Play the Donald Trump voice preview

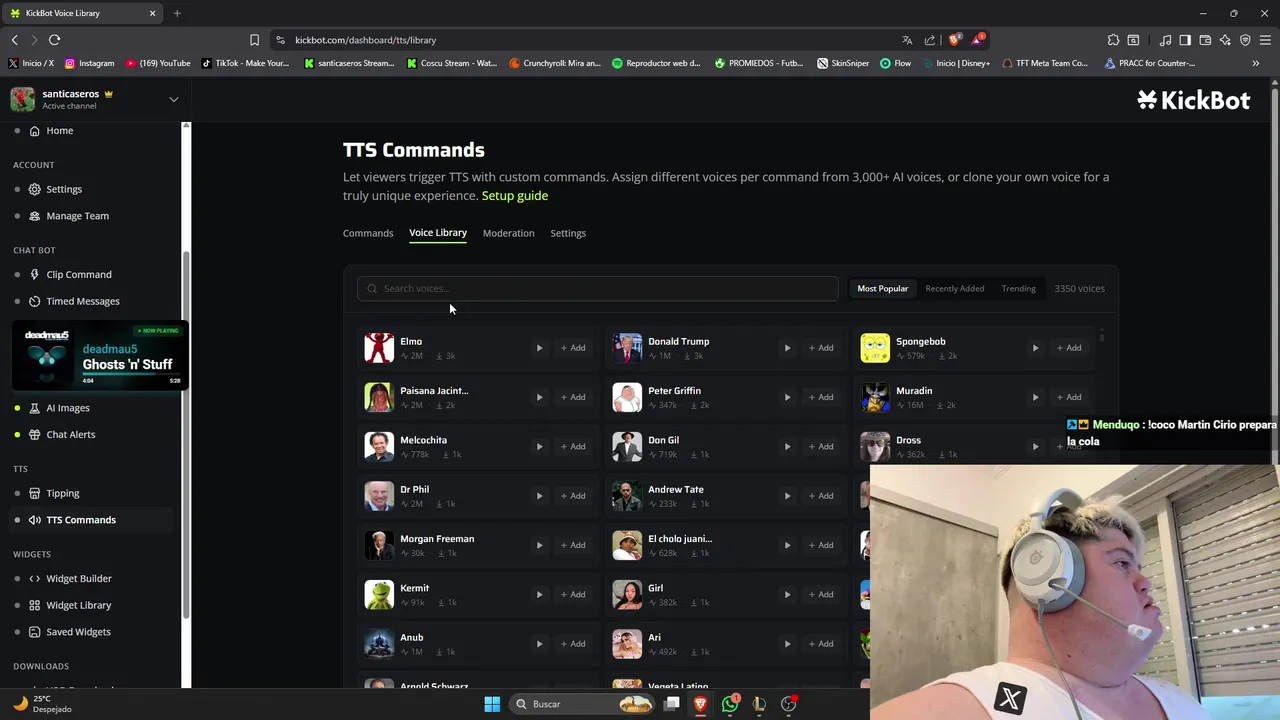pos(787,348)
